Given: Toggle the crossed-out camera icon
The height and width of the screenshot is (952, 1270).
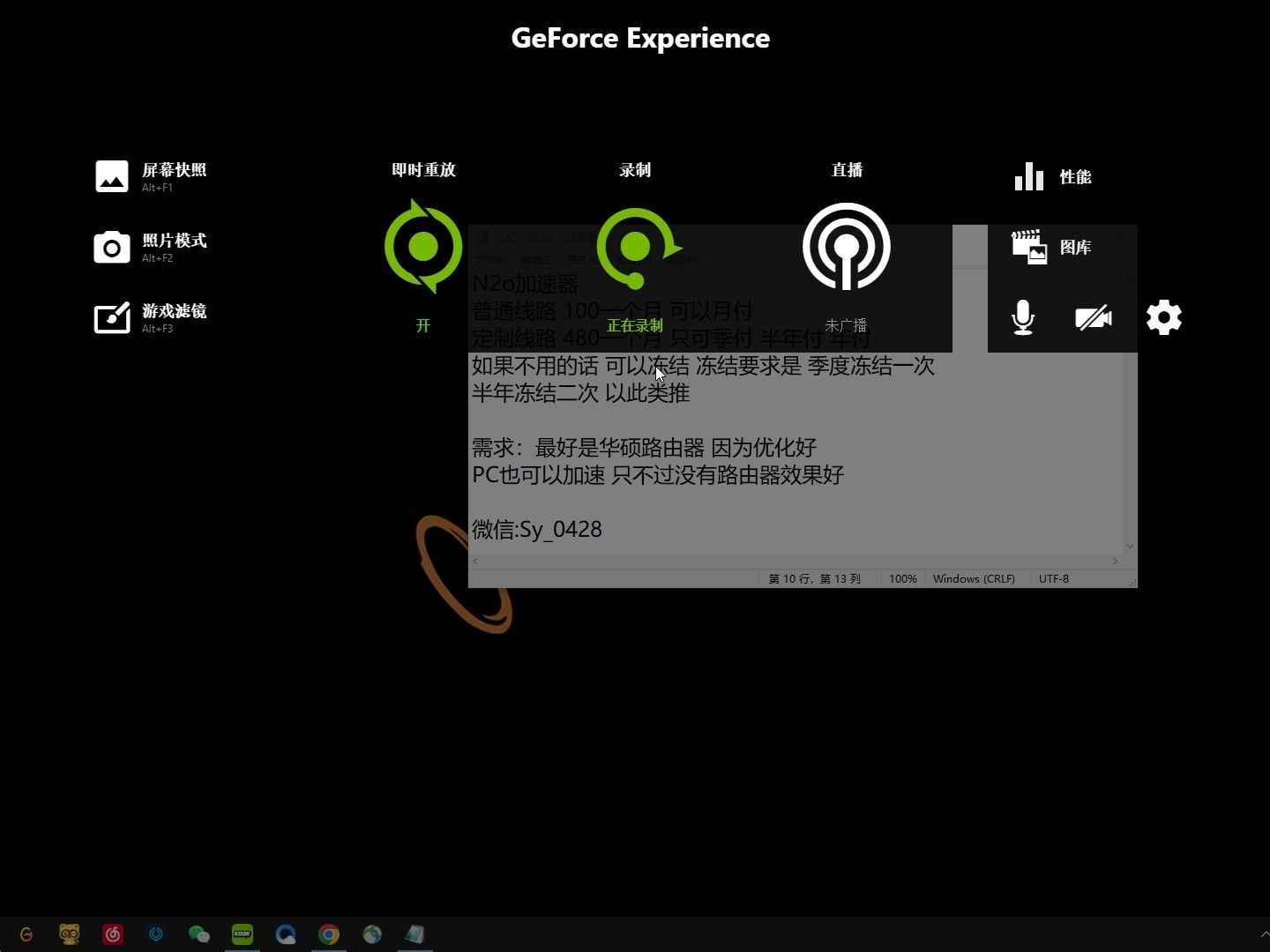Looking at the screenshot, I should pyautogui.click(x=1094, y=317).
